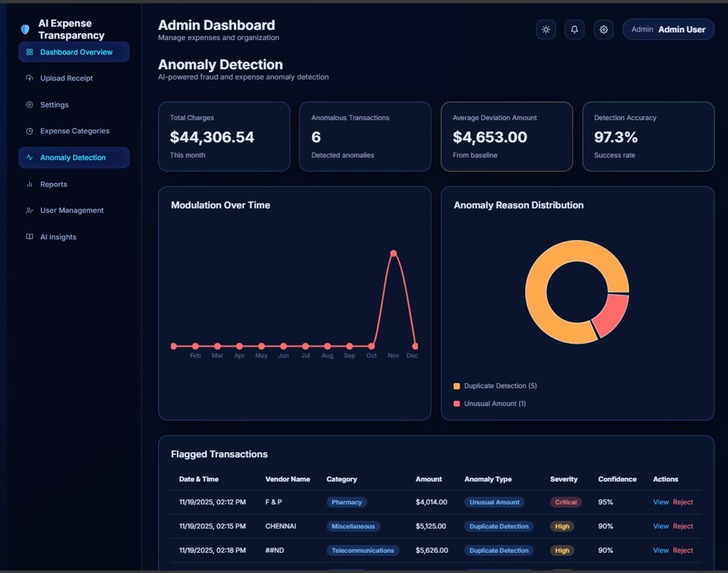Viewport: 728px width, 573px height.
Task: Click the Upload Receipt cloud icon
Action: pos(29,78)
